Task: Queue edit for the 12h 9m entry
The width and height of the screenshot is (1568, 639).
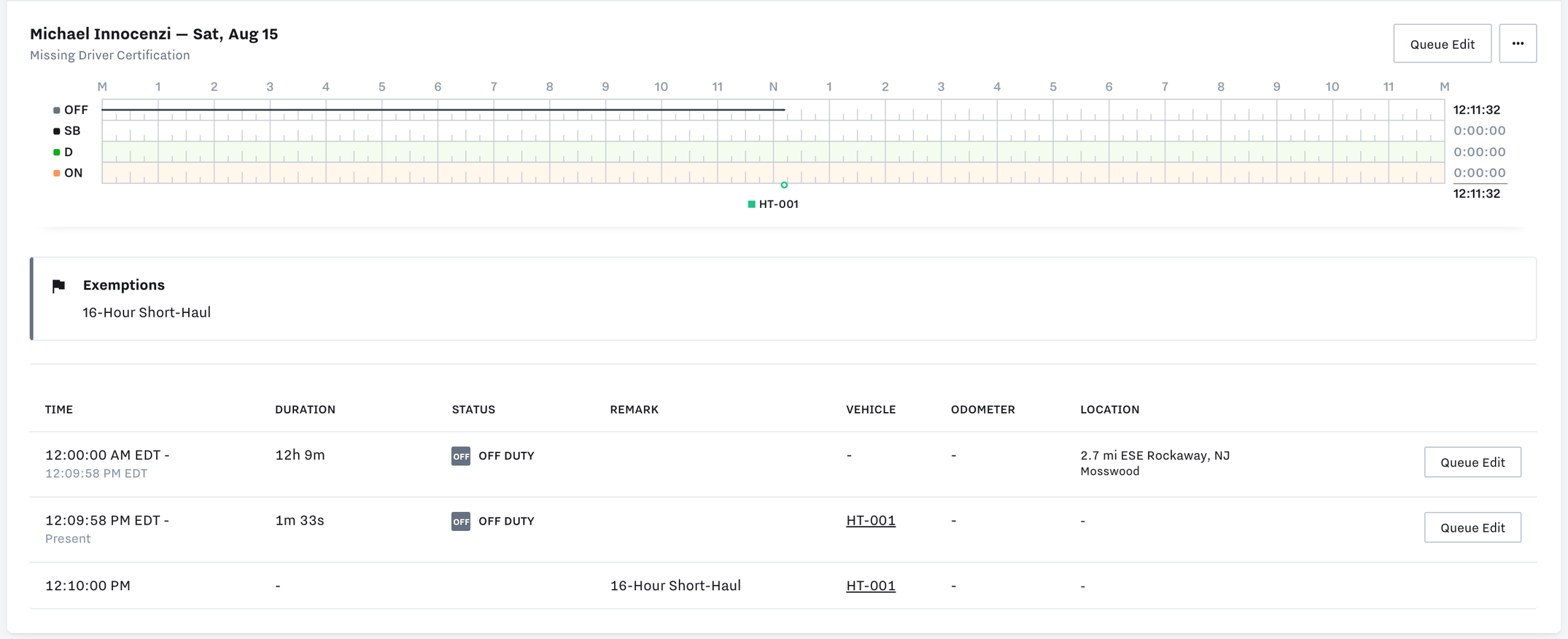Action: pos(1472,462)
